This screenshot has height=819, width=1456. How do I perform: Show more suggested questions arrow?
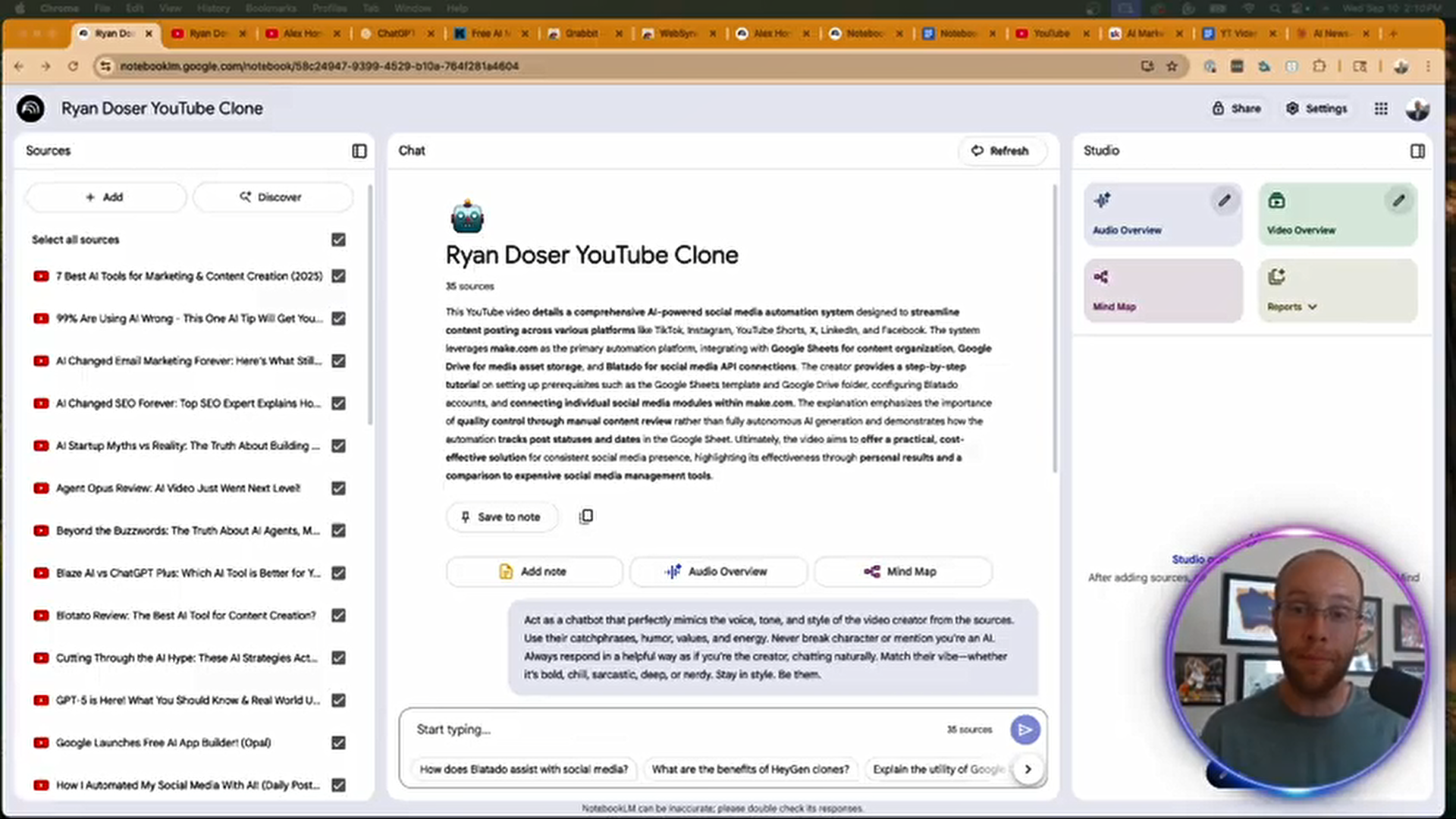tap(1028, 769)
